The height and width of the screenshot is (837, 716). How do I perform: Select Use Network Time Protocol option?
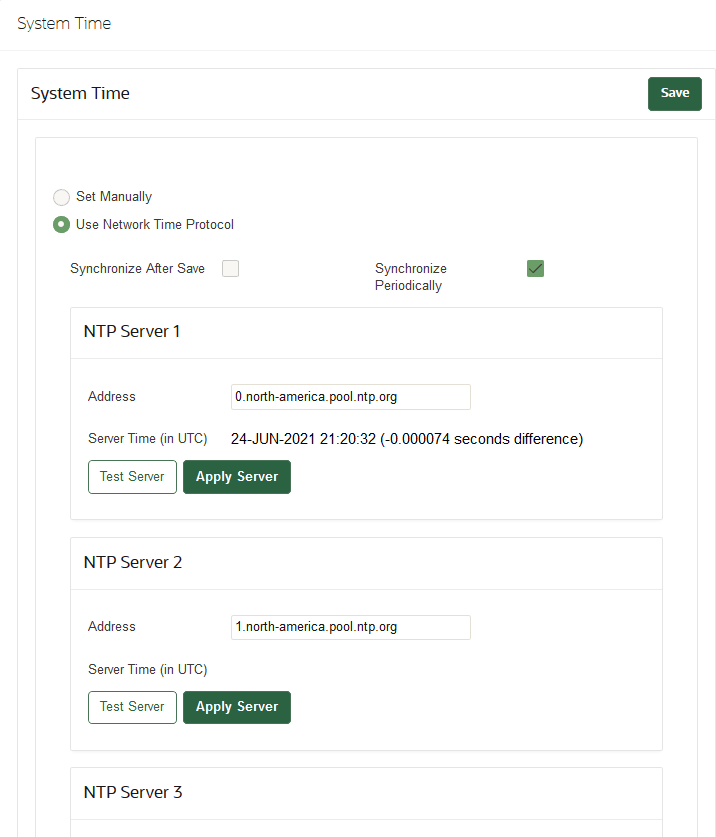click(61, 224)
